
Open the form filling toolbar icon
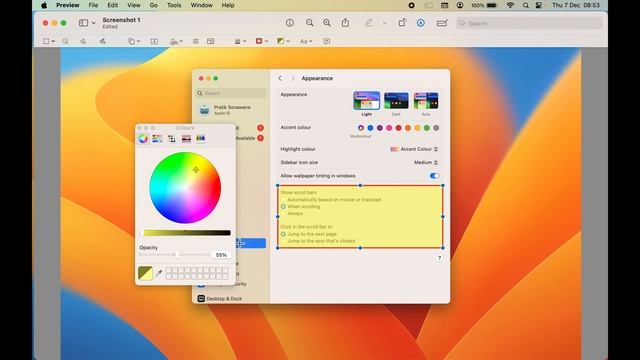pyautogui.click(x=442, y=23)
